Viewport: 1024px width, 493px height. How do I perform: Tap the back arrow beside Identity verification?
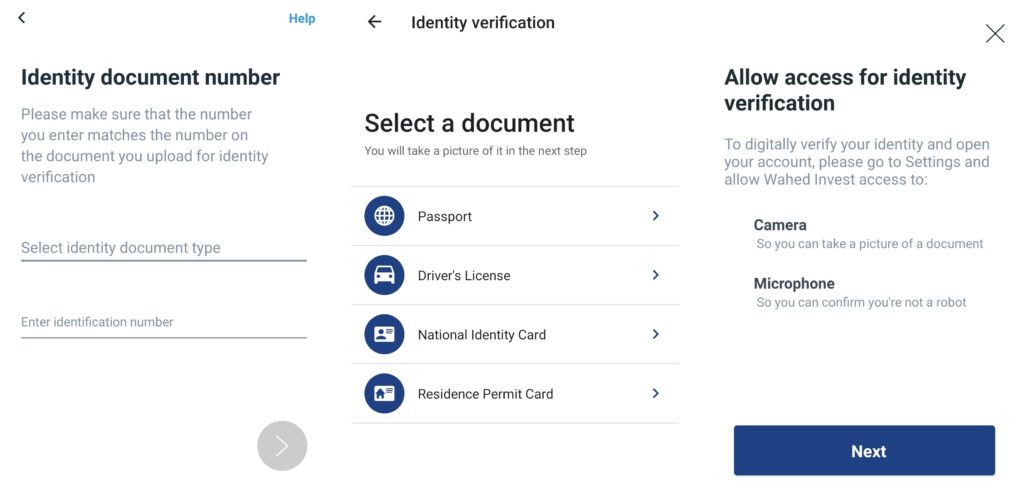pyautogui.click(x=374, y=22)
